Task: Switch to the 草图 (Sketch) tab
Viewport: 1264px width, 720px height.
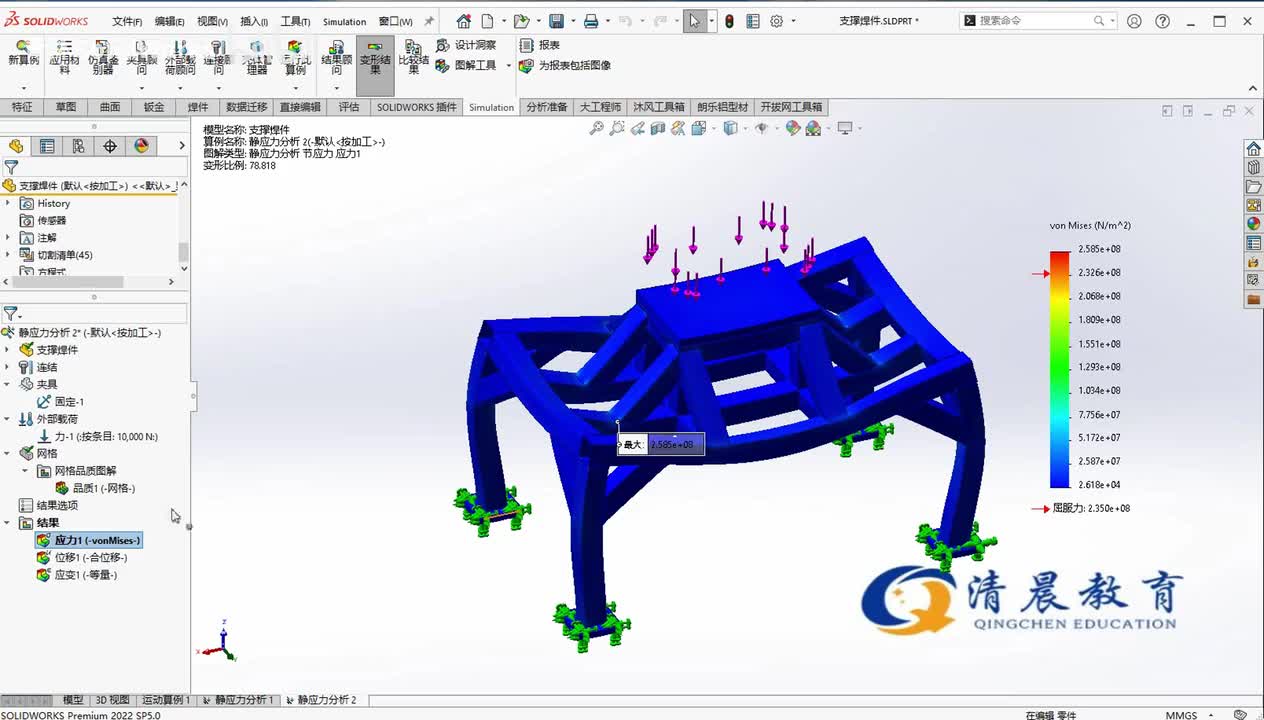Action: click(x=66, y=107)
